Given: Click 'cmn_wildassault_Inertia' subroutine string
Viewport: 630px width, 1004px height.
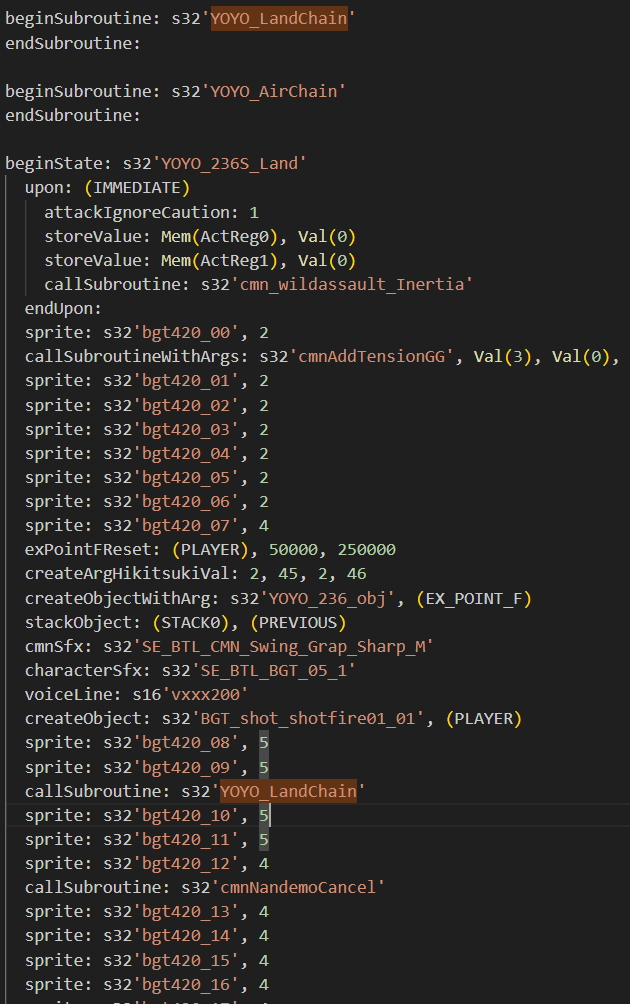Looking at the screenshot, I should (352, 284).
